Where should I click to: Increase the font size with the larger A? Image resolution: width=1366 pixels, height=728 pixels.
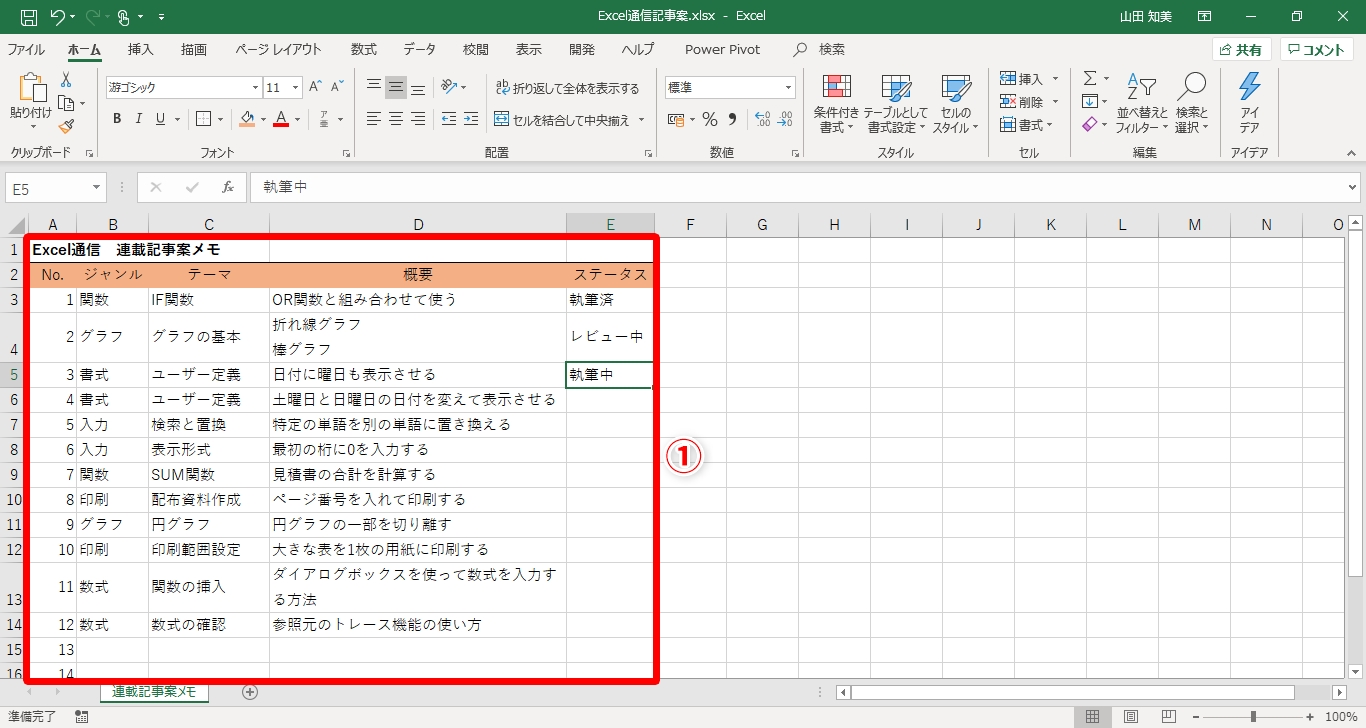pos(316,87)
